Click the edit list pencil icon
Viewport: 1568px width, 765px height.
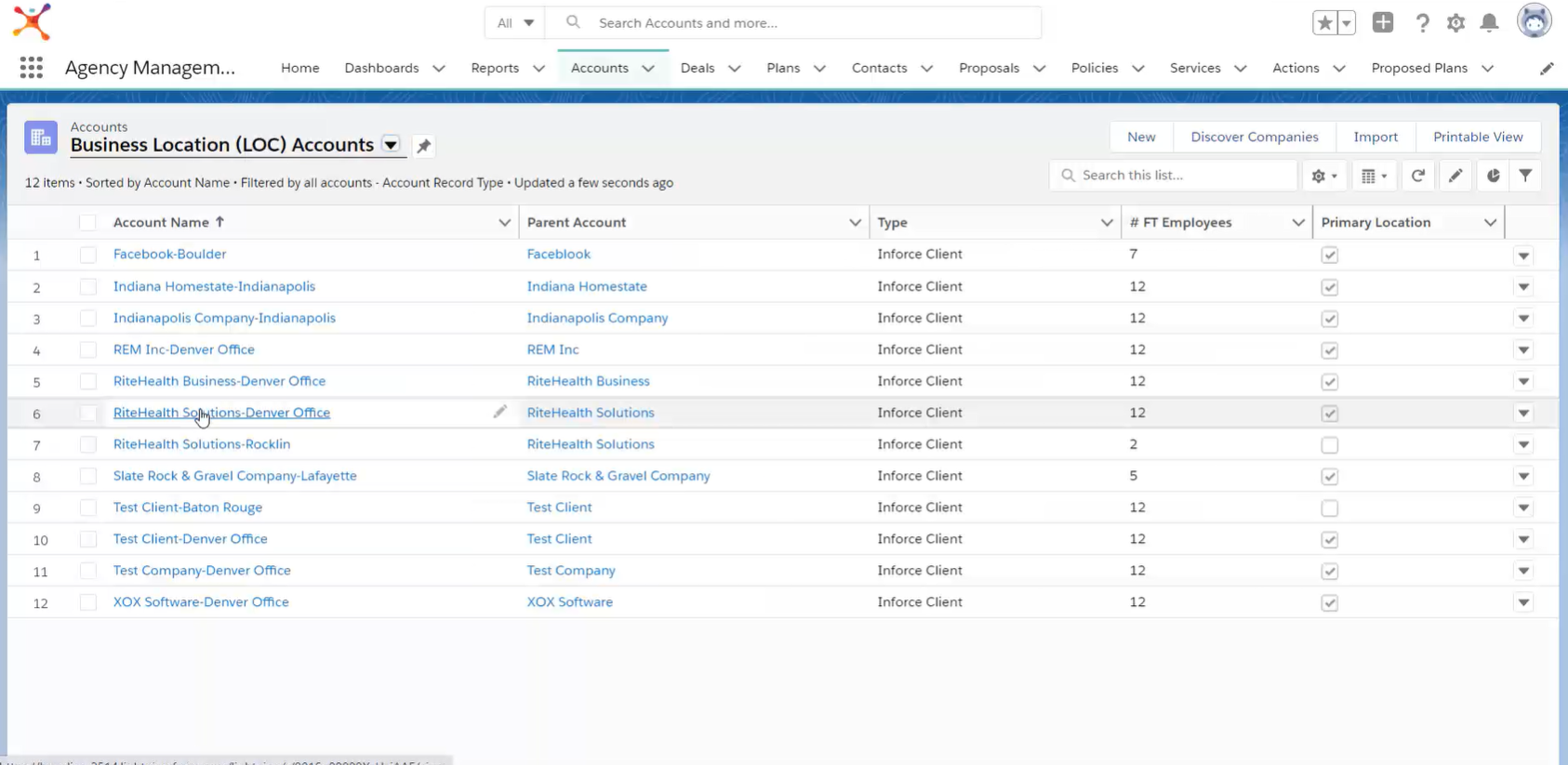[x=1455, y=176]
